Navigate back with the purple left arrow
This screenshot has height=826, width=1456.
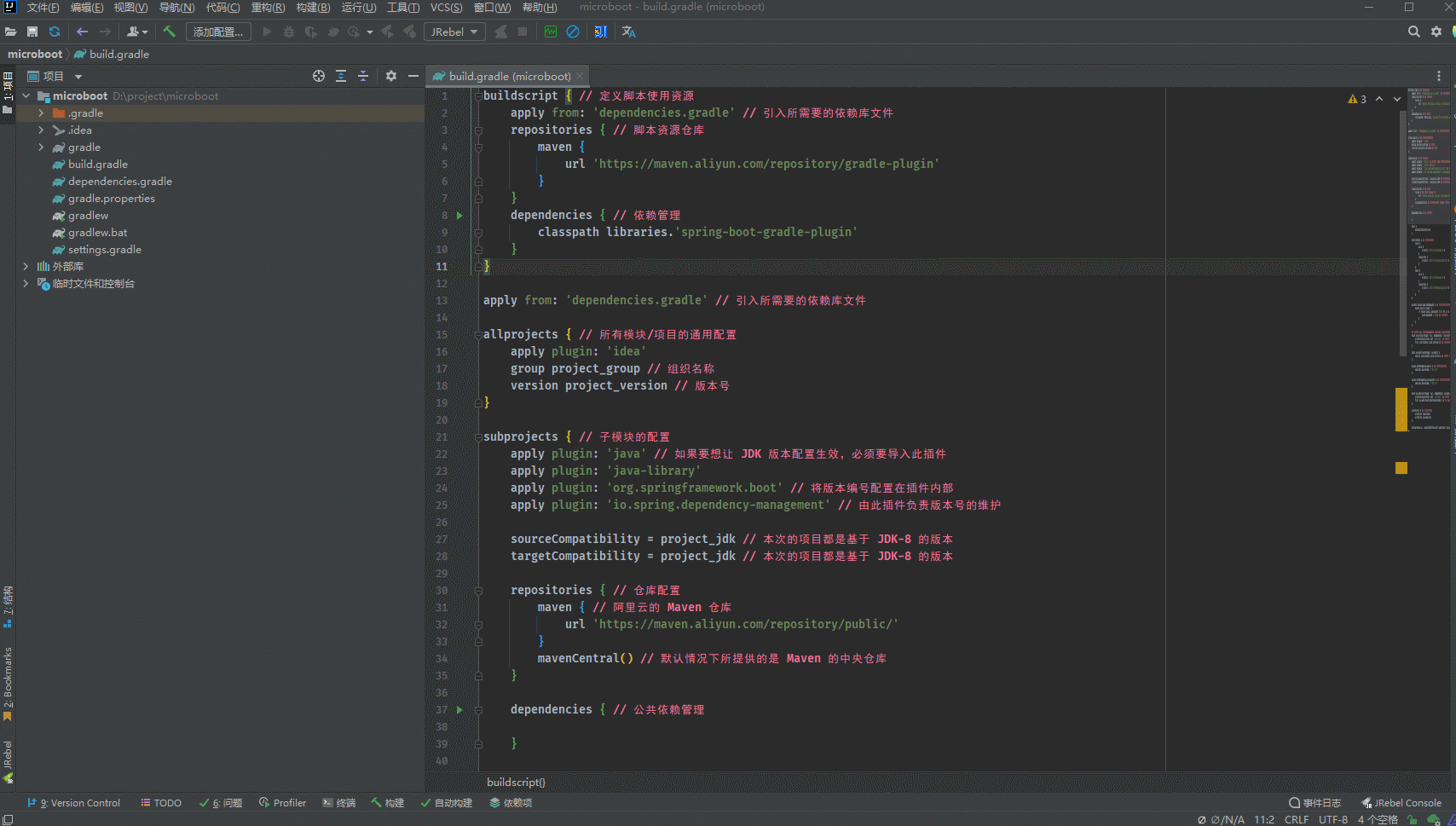[82, 32]
